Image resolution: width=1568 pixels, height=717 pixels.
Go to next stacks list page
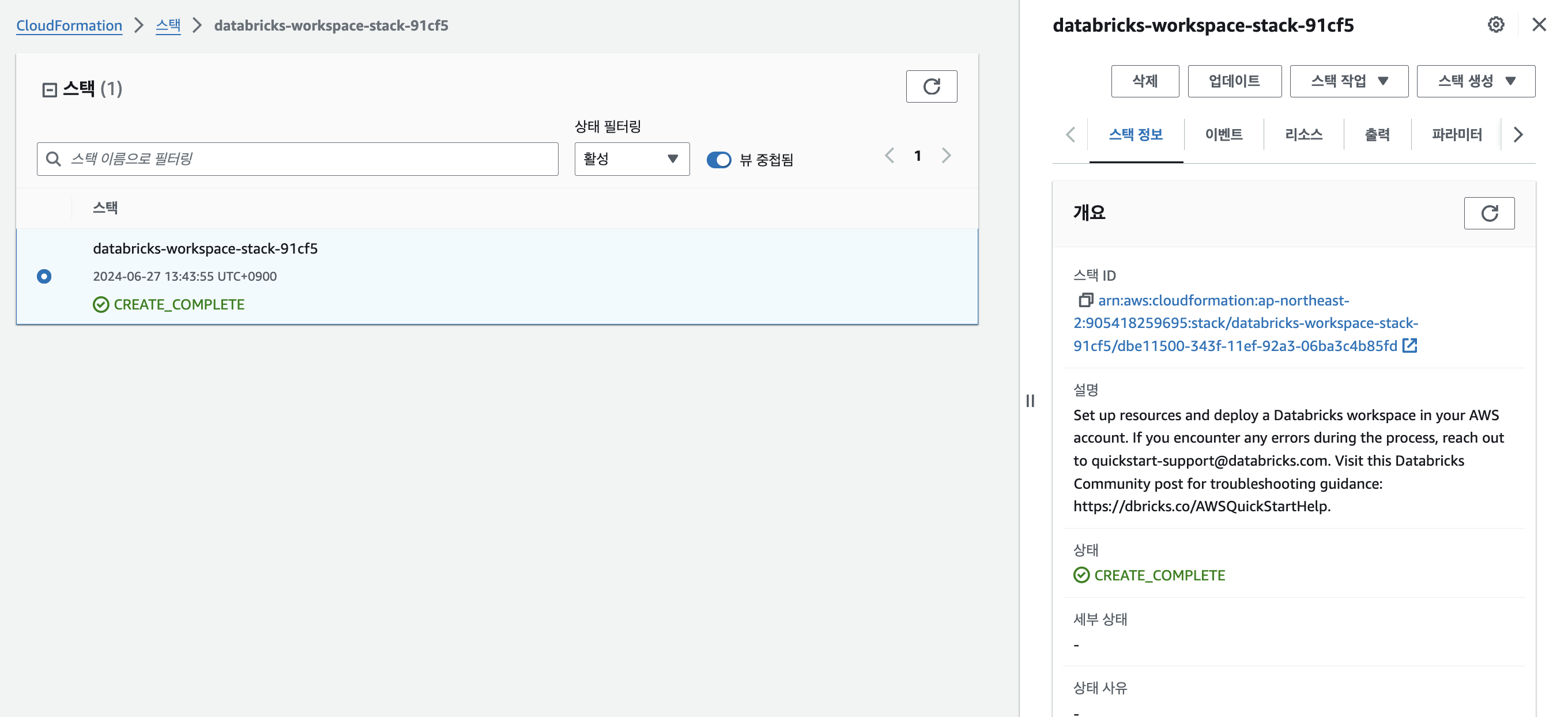(x=945, y=156)
